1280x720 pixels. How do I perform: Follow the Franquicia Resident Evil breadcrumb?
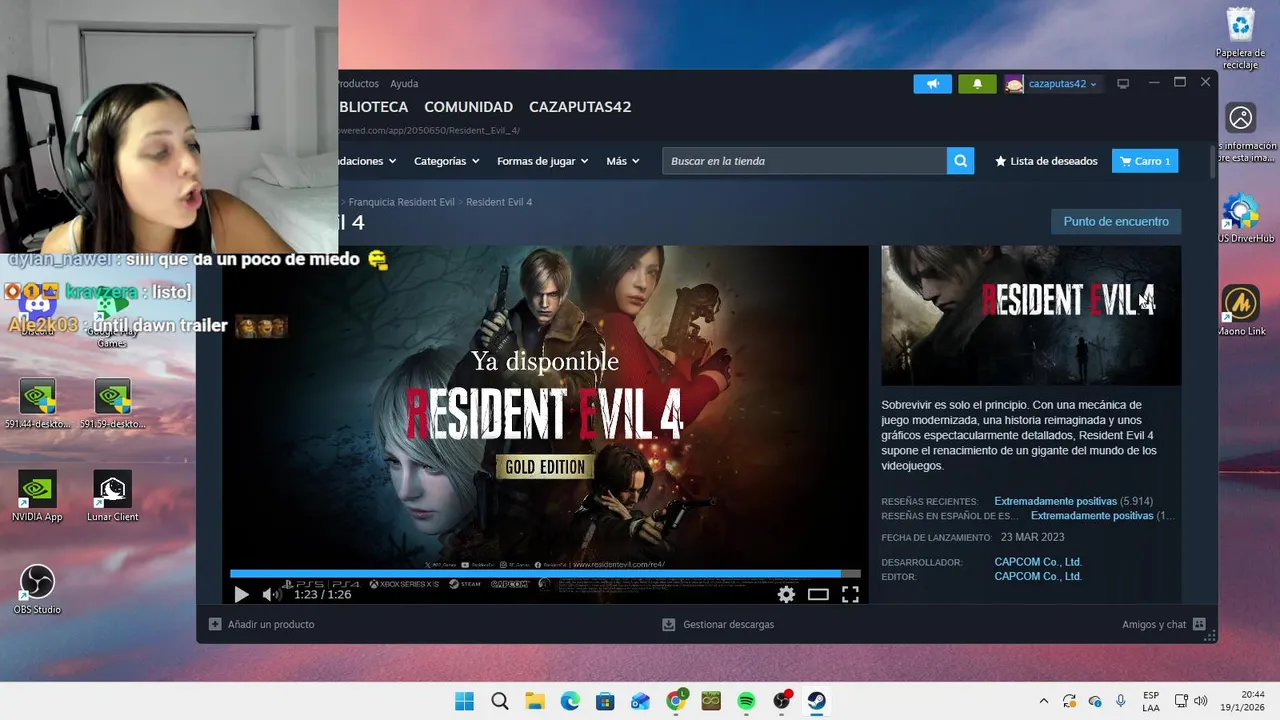pyautogui.click(x=401, y=202)
